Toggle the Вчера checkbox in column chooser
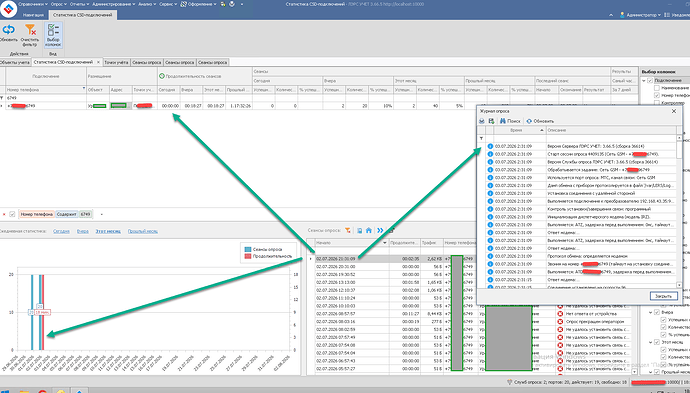Screen dimensions: 690x393 657,312
